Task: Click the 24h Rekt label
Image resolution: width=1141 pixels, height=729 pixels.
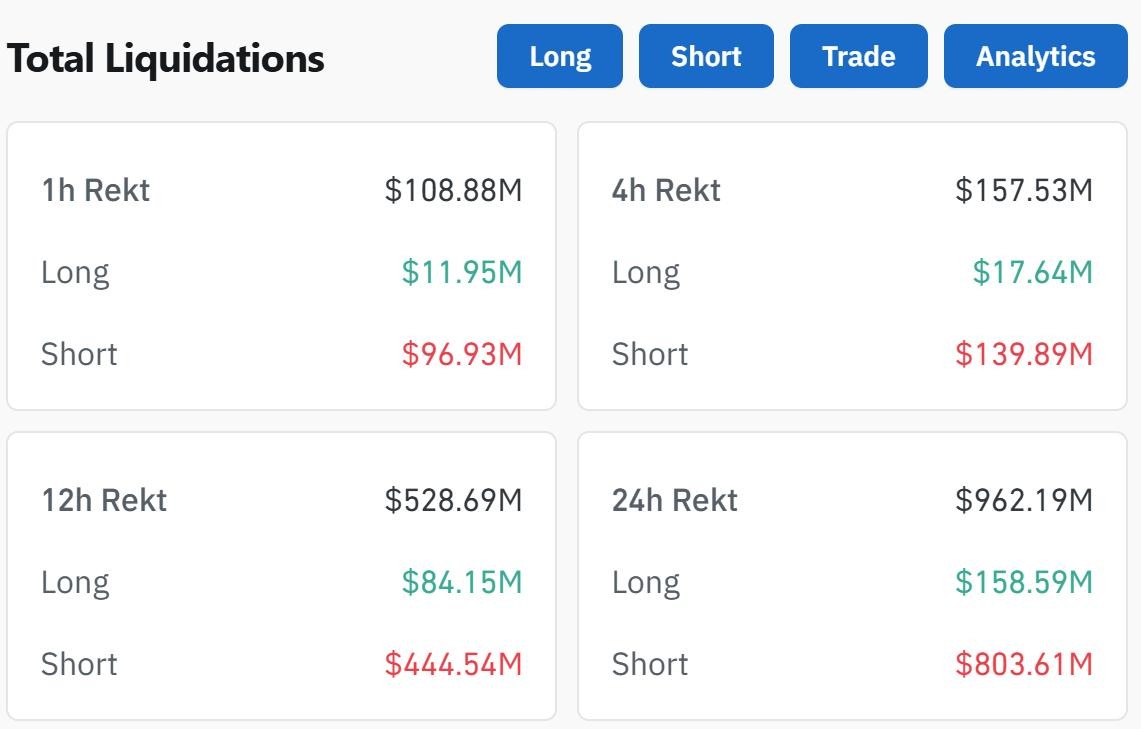Action: coord(675,500)
